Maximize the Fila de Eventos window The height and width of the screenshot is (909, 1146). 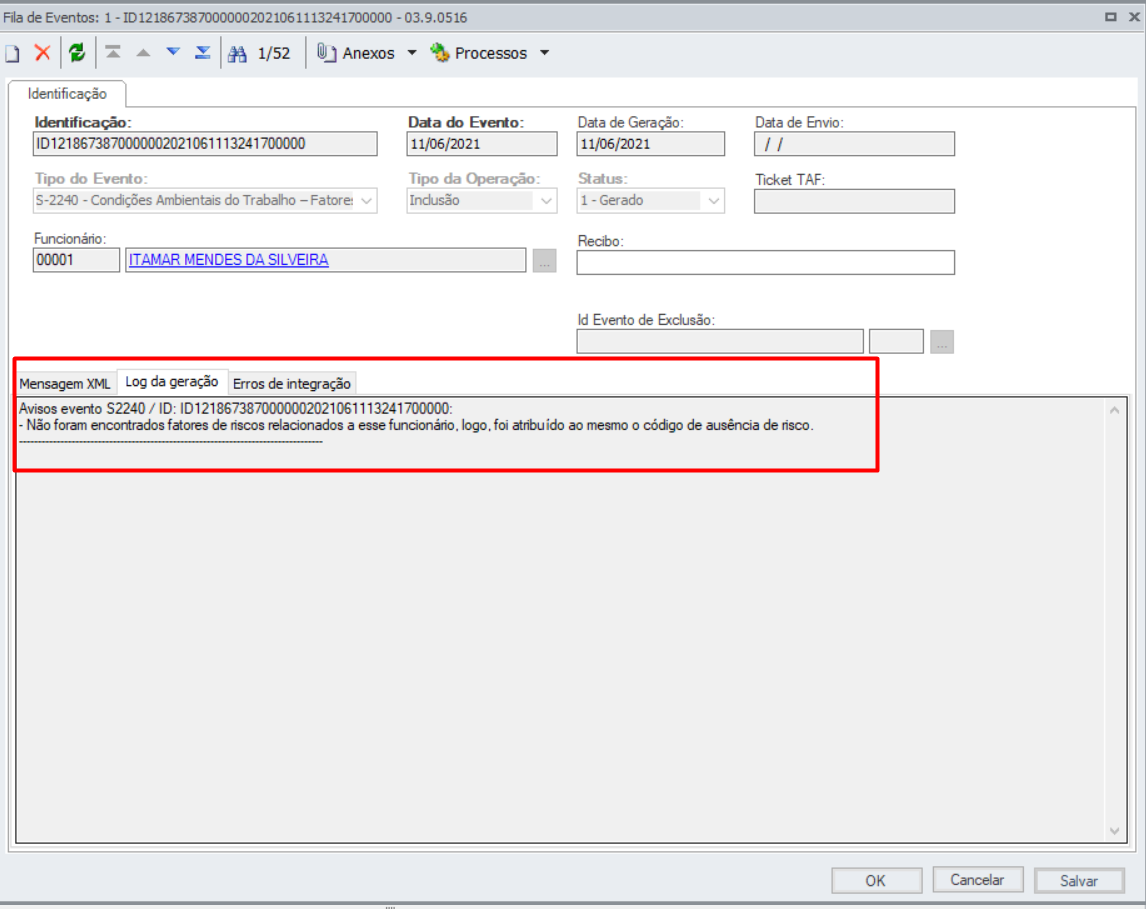pyautogui.click(x=1110, y=16)
